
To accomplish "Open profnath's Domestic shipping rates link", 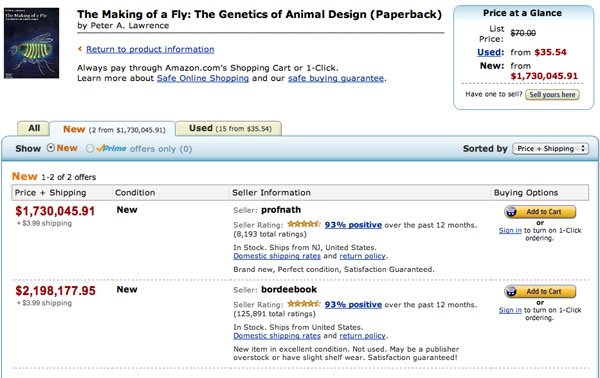I will click(277, 256).
